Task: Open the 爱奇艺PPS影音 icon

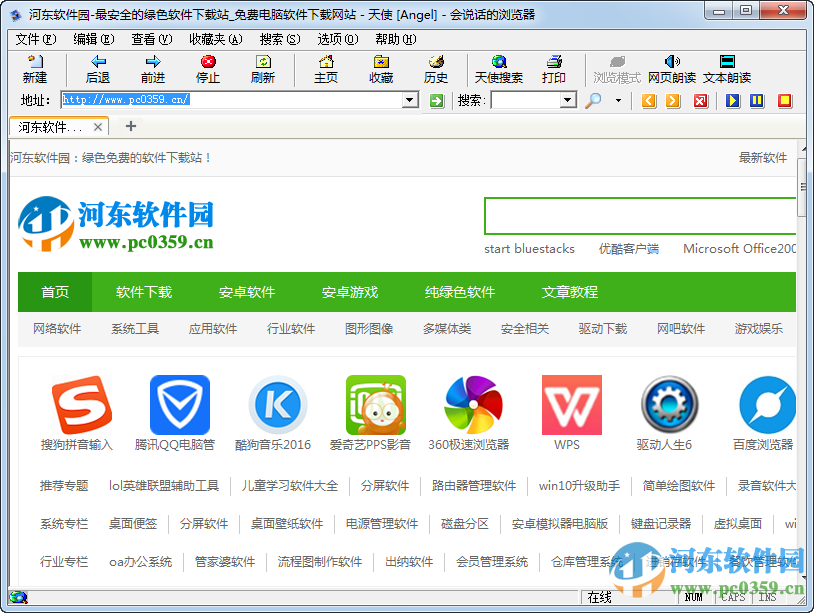Action: pyautogui.click(x=376, y=405)
